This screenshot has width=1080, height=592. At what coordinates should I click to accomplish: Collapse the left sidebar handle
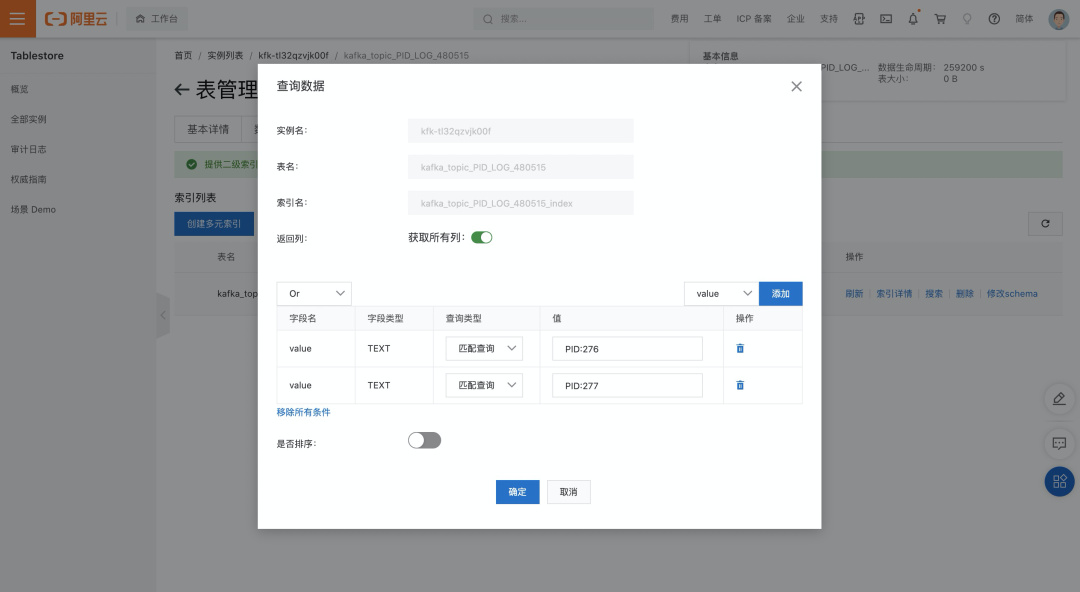[x=163, y=316]
